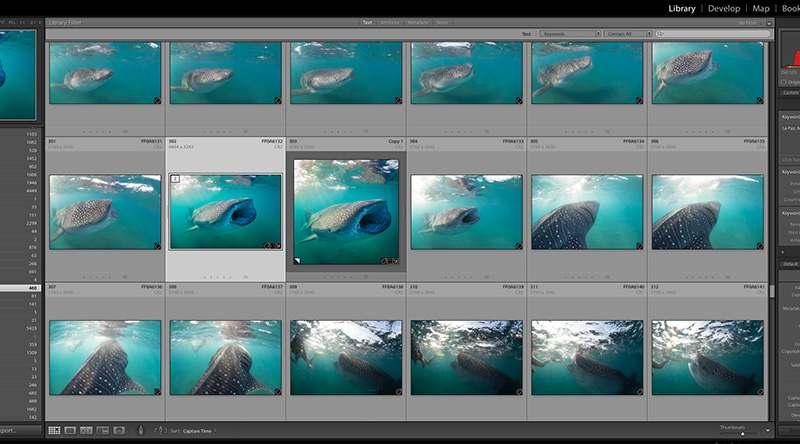Select the selected open-mouth whale shark thumbnail

225,211
